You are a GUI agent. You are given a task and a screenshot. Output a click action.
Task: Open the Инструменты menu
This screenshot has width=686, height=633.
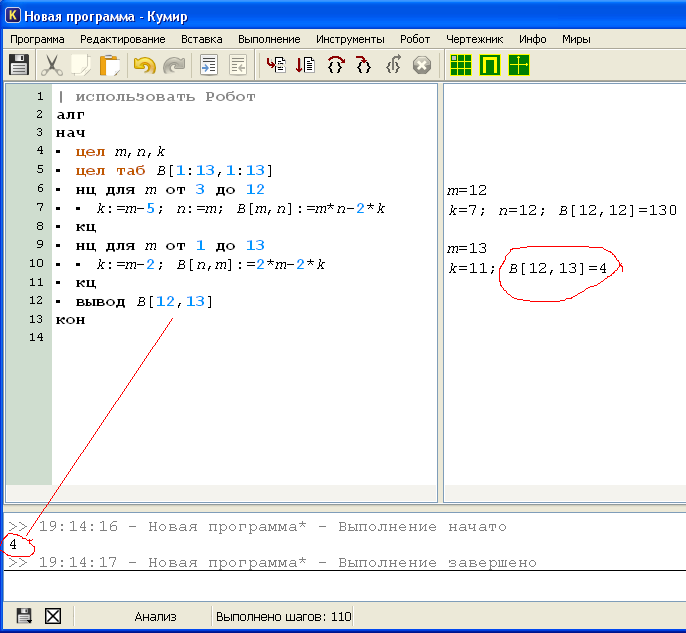[349, 39]
